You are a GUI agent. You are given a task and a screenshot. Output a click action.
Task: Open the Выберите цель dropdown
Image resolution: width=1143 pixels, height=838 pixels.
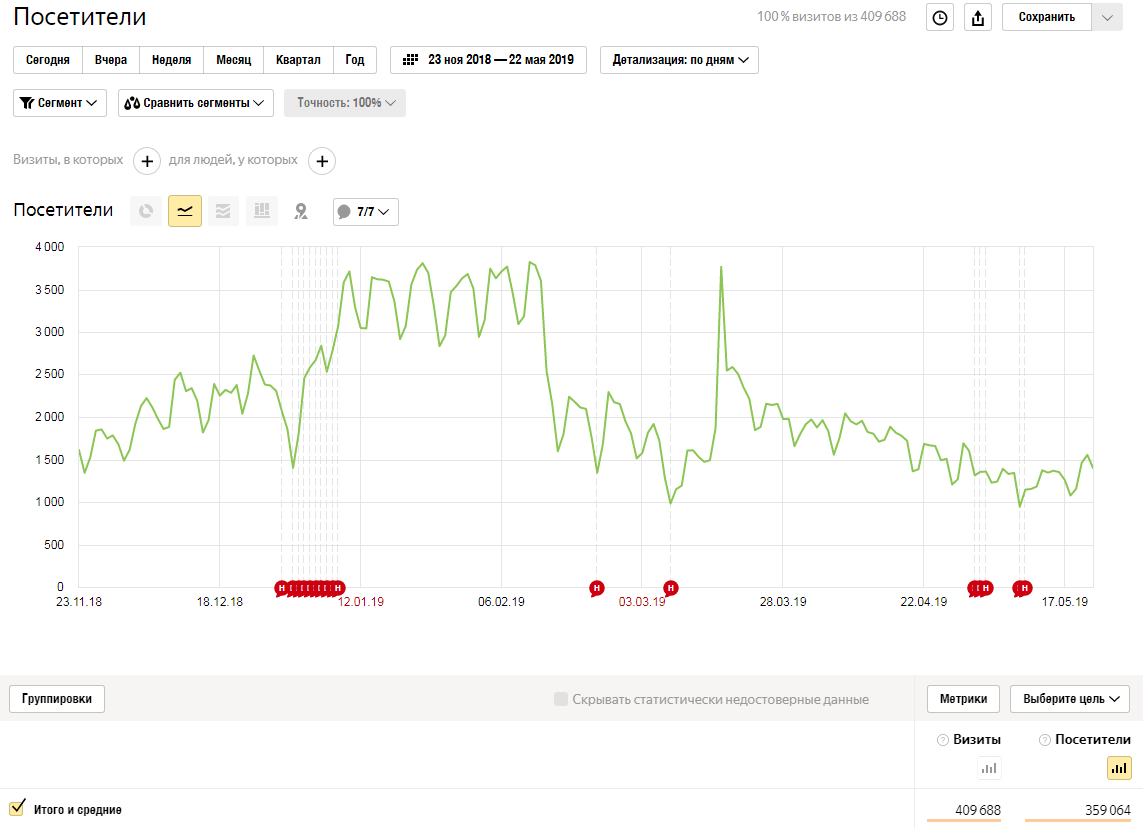[x=1069, y=699]
